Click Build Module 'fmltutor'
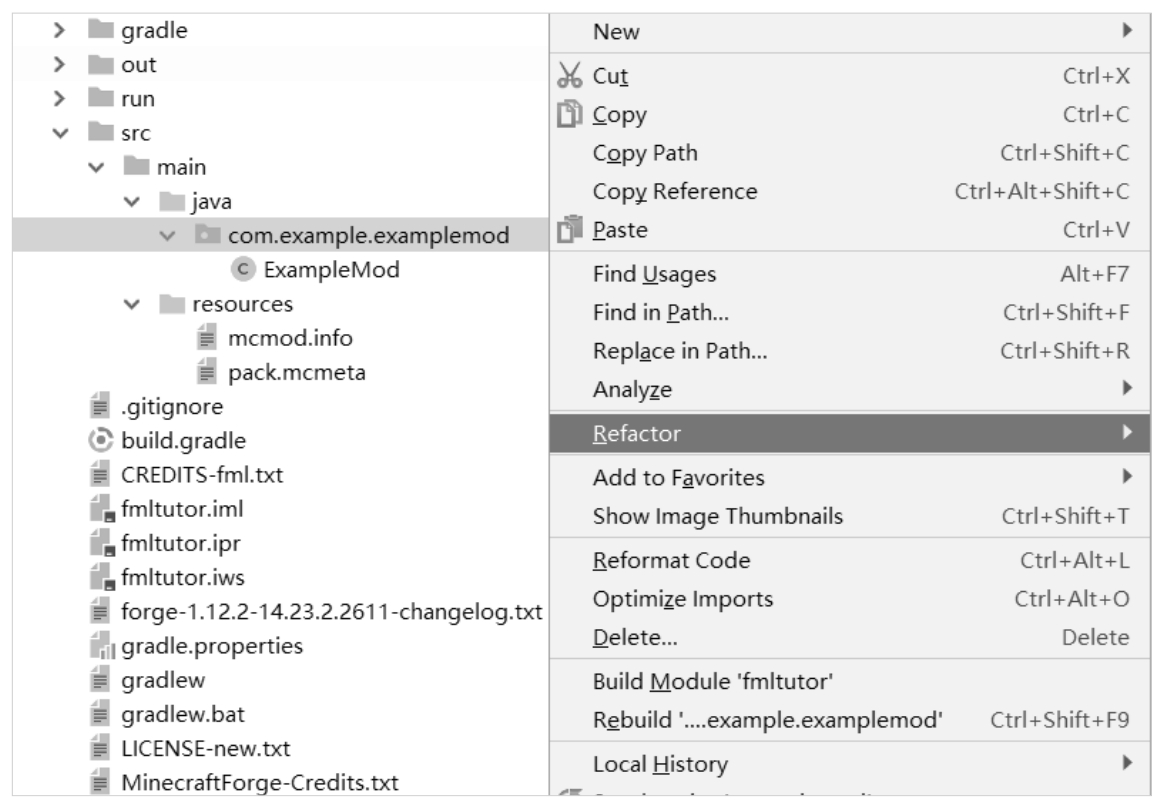Screen dimensions: 1160x808 (713, 683)
